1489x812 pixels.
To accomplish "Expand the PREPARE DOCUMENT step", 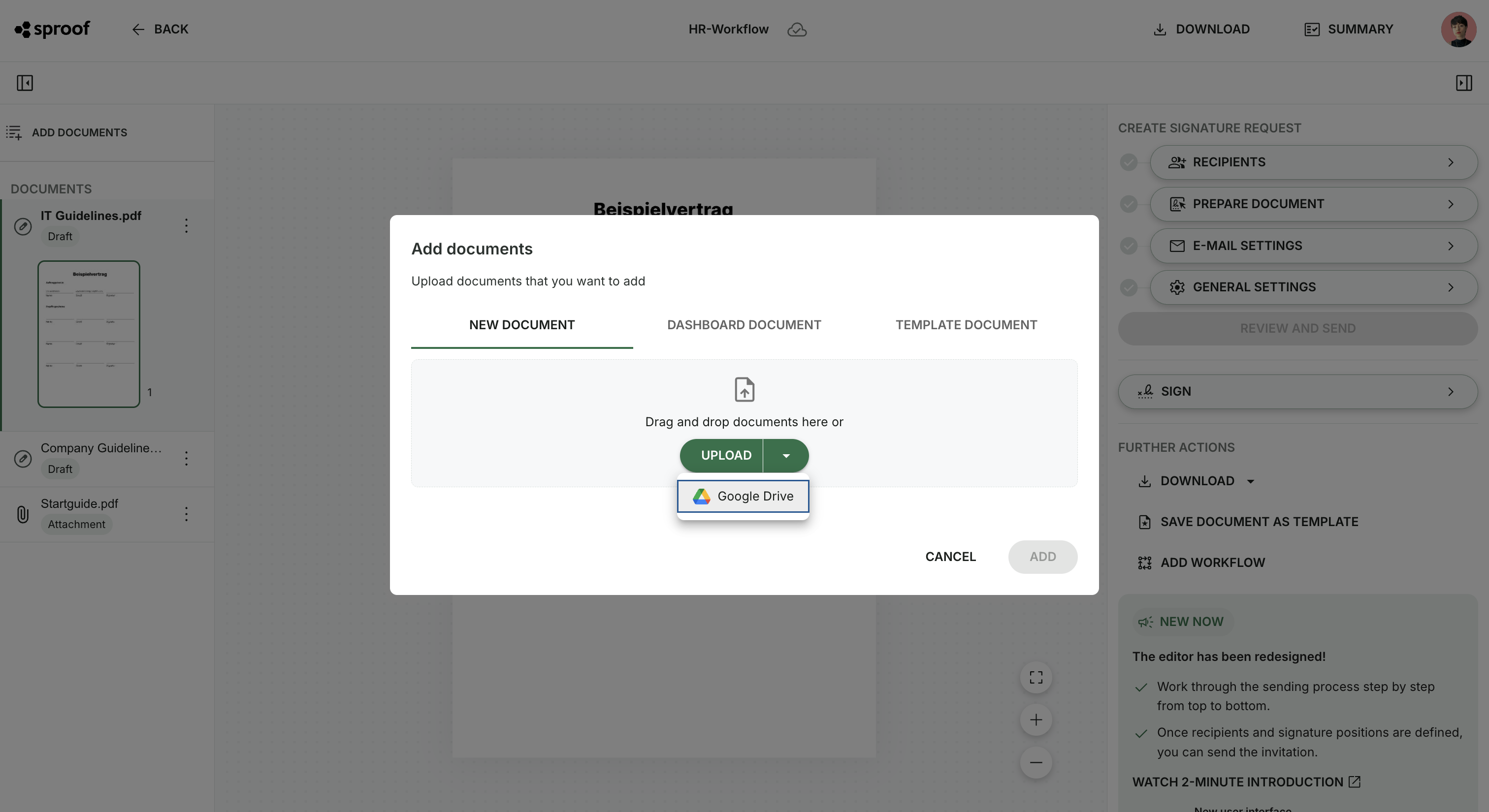I will point(1313,204).
